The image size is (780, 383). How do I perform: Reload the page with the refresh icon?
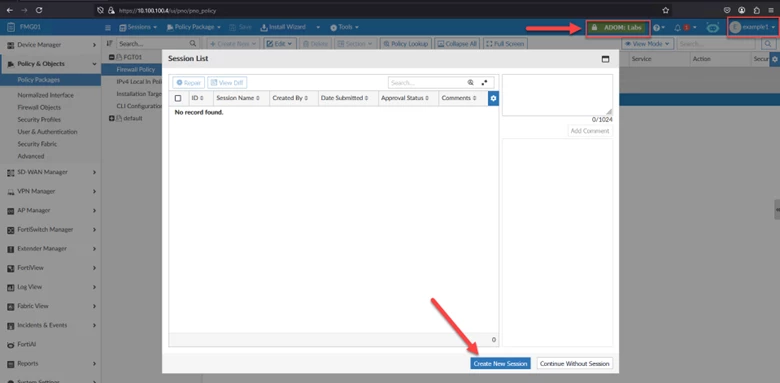(39, 10)
